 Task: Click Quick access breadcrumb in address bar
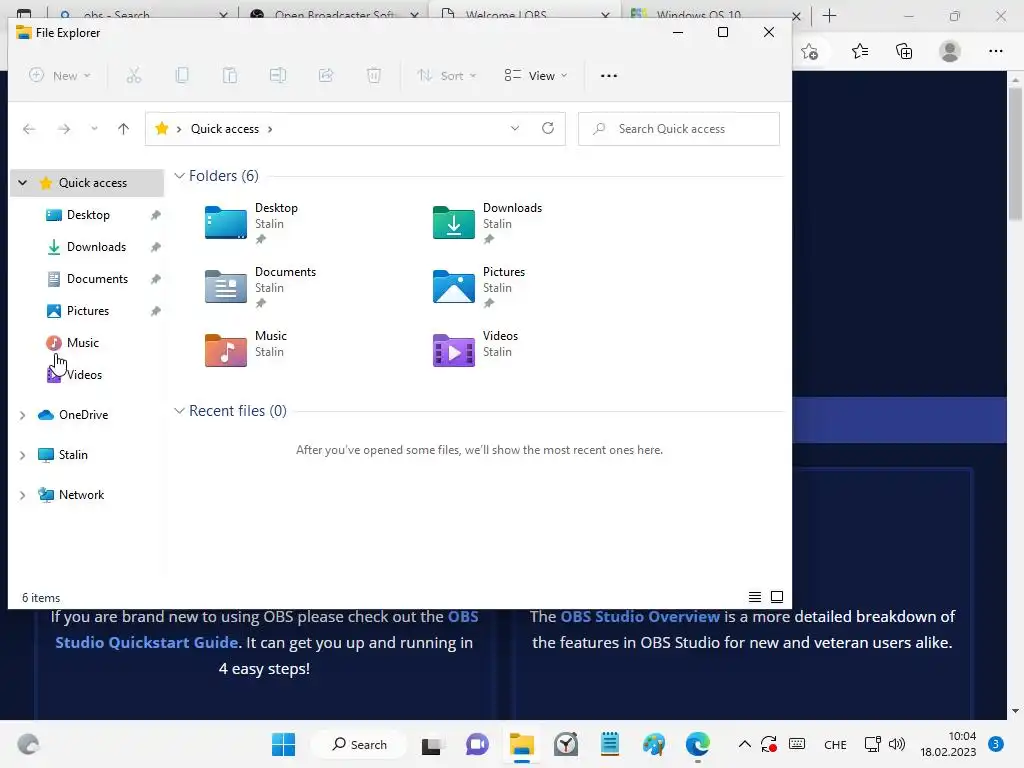(x=225, y=129)
